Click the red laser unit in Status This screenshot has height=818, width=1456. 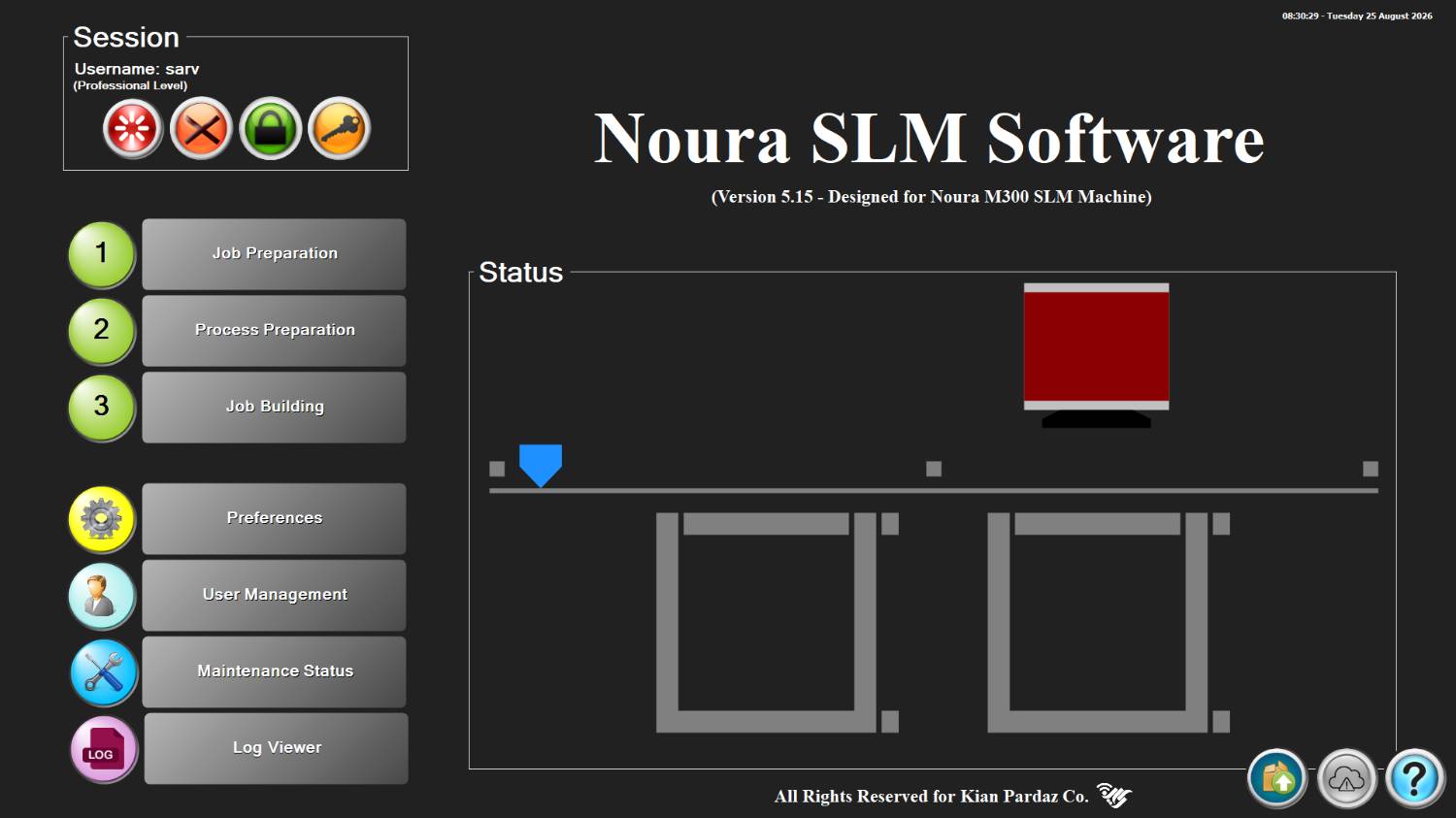(x=1097, y=346)
